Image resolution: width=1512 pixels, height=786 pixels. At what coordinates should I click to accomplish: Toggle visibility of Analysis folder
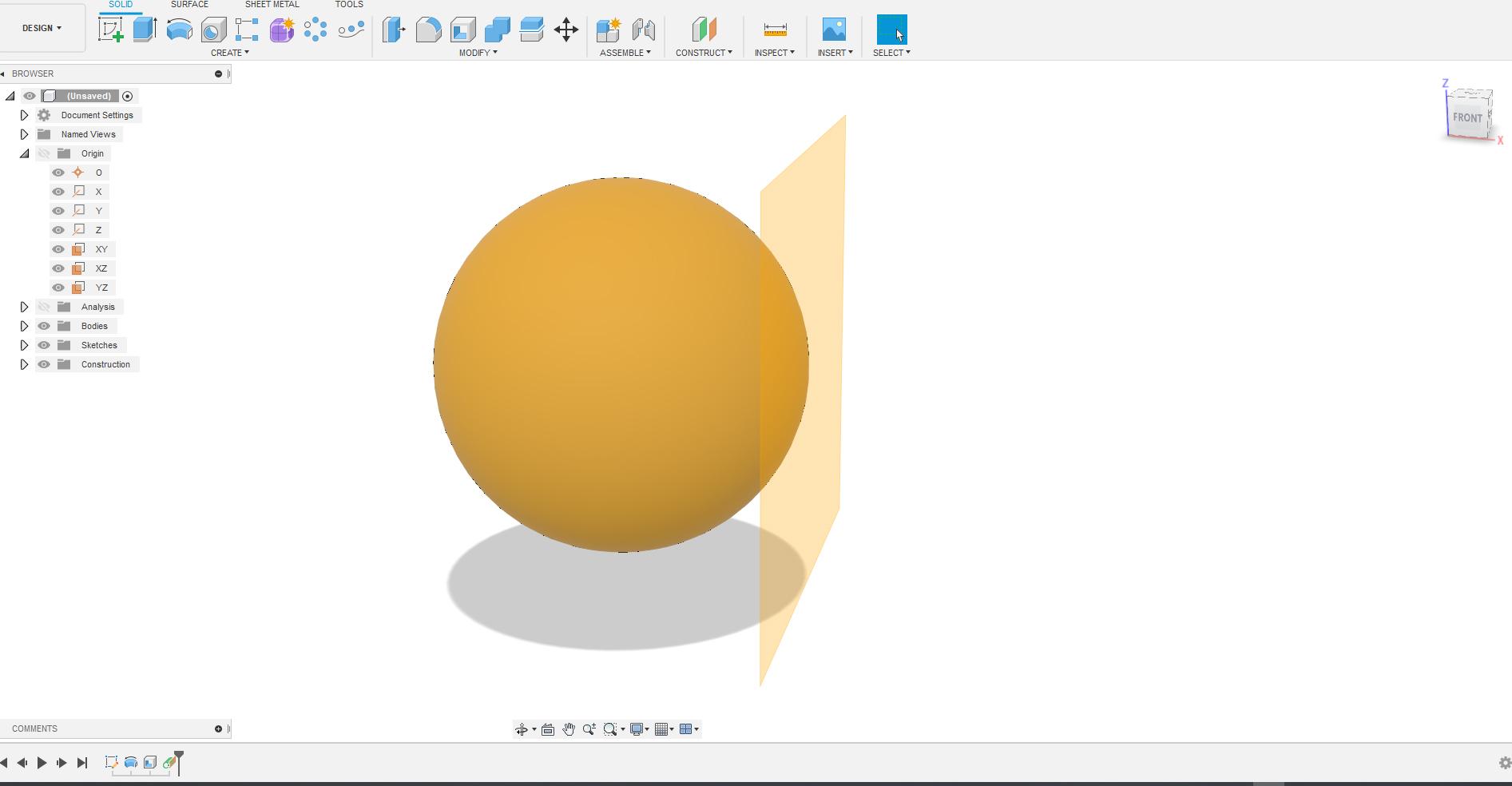44,307
